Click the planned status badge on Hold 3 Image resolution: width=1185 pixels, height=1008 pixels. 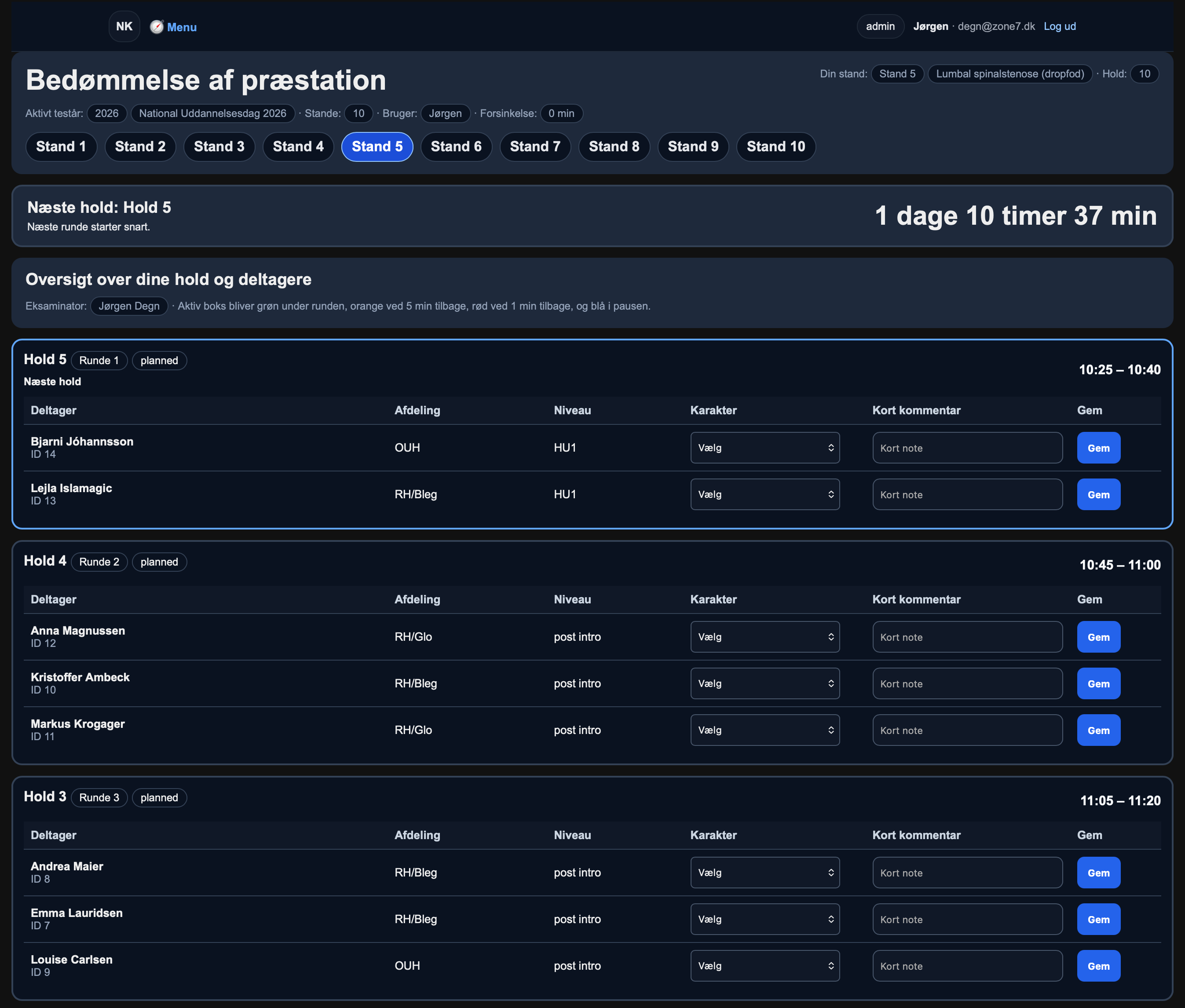[160, 798]
